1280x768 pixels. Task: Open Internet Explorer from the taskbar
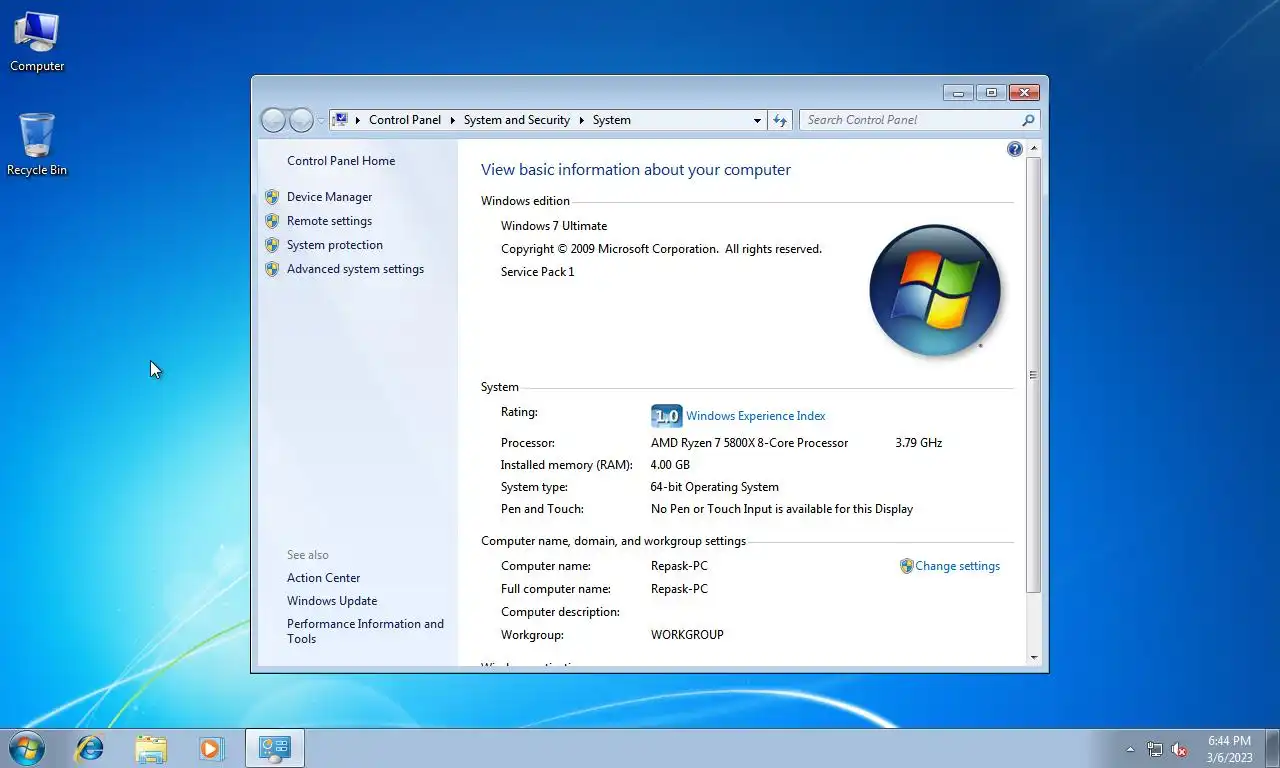click(x=90, y=748)
